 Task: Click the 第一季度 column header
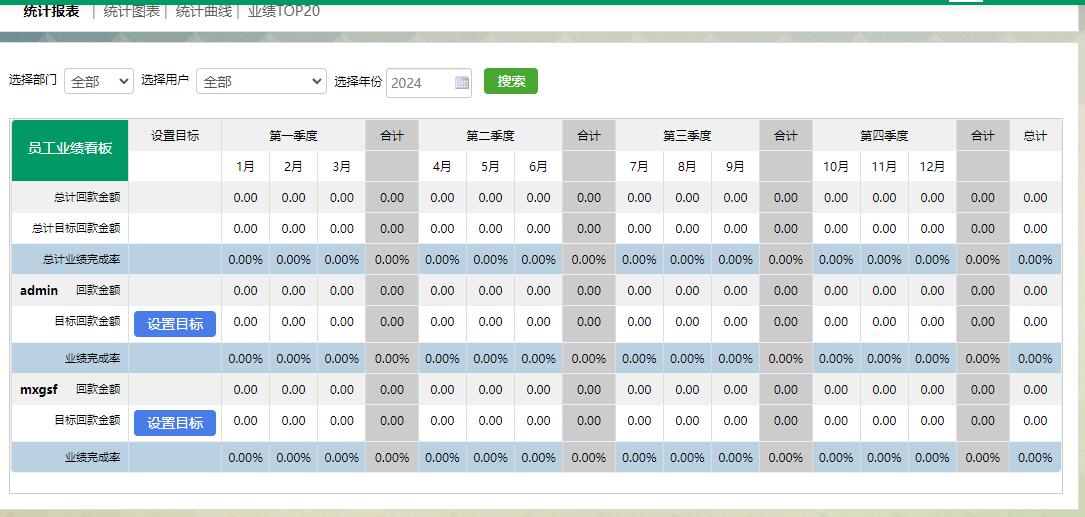(x=293, y=136)
